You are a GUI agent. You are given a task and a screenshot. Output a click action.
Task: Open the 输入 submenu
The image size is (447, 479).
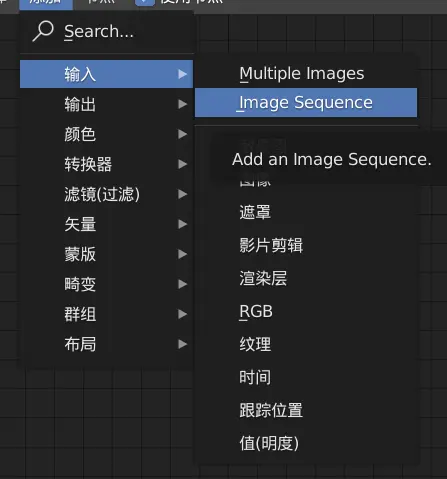pyautogui.click(x=107, y=74)
